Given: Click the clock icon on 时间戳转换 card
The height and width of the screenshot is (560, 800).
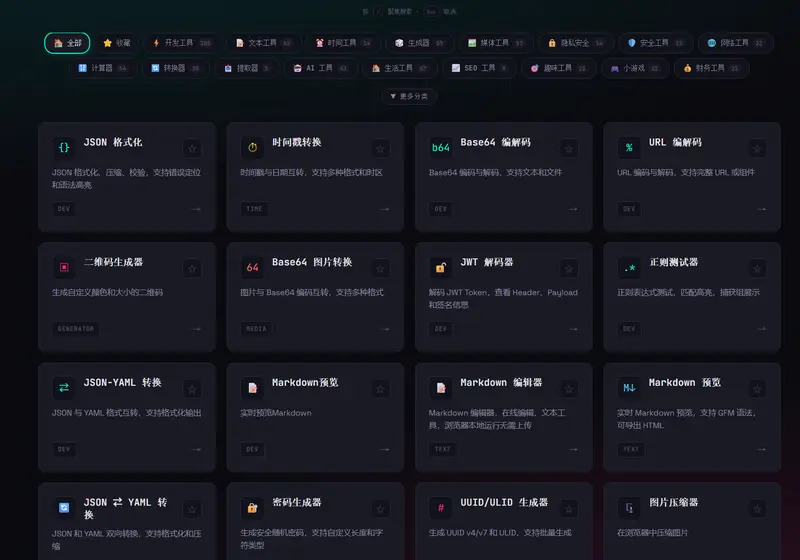Looking at the screenshot, I should tap(253, 147).
